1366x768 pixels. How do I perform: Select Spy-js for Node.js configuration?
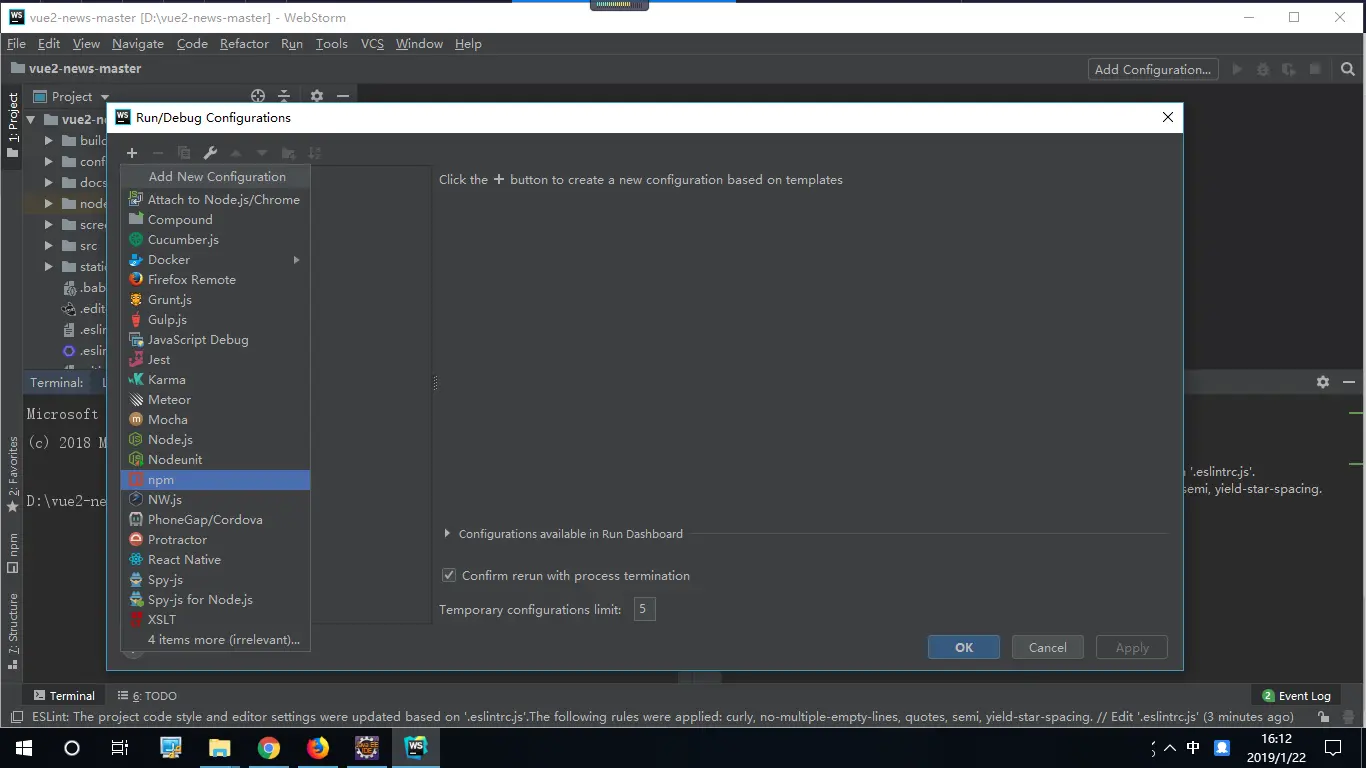[x=215, y=599]
